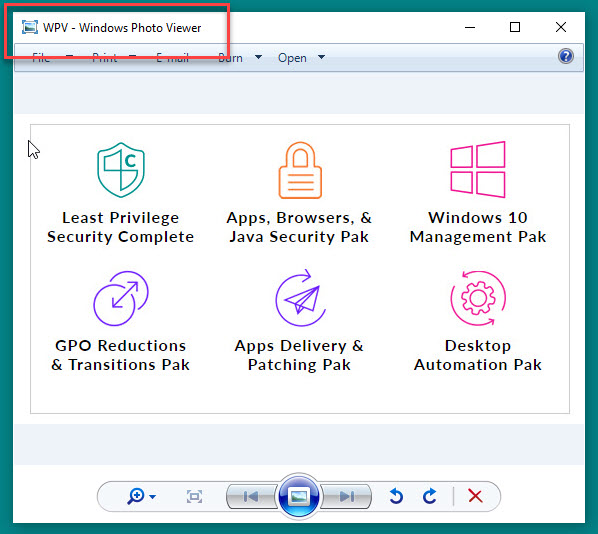Rotate the image clockwise
This screenshot has width=598, height=534.
[x=430, y=496]
